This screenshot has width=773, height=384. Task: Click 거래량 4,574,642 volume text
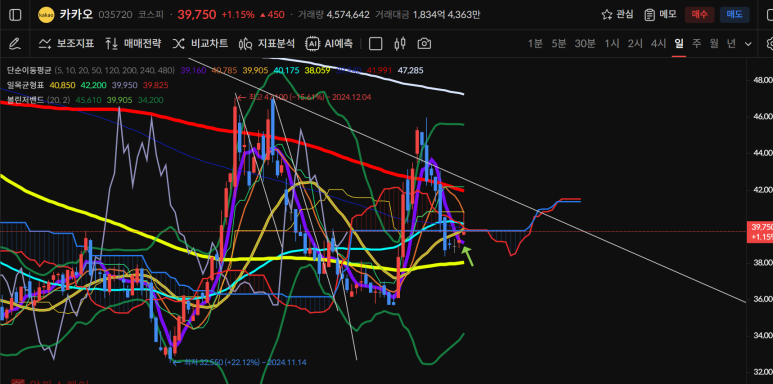click(334, 15)
